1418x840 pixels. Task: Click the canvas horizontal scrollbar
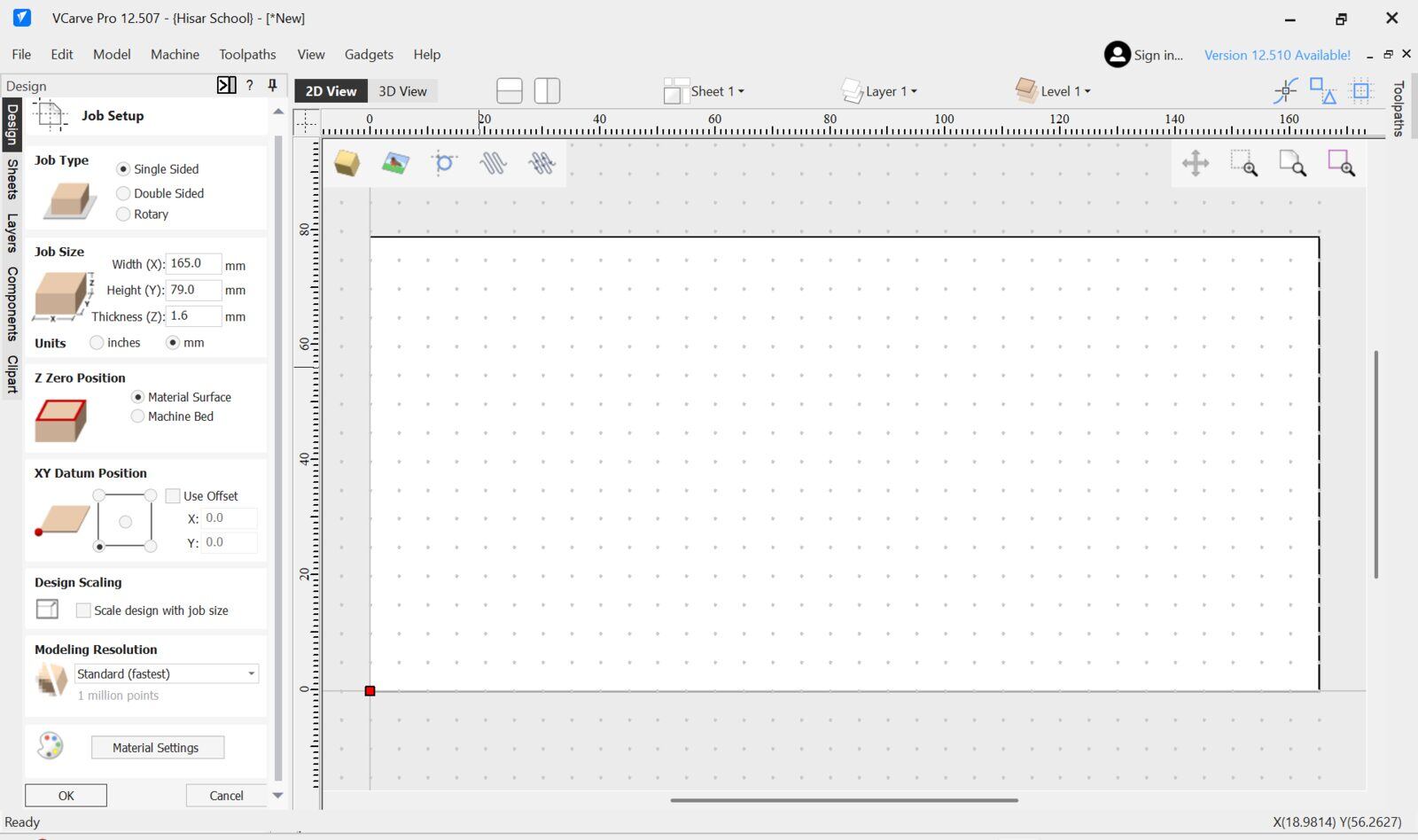tap(844, 800)
